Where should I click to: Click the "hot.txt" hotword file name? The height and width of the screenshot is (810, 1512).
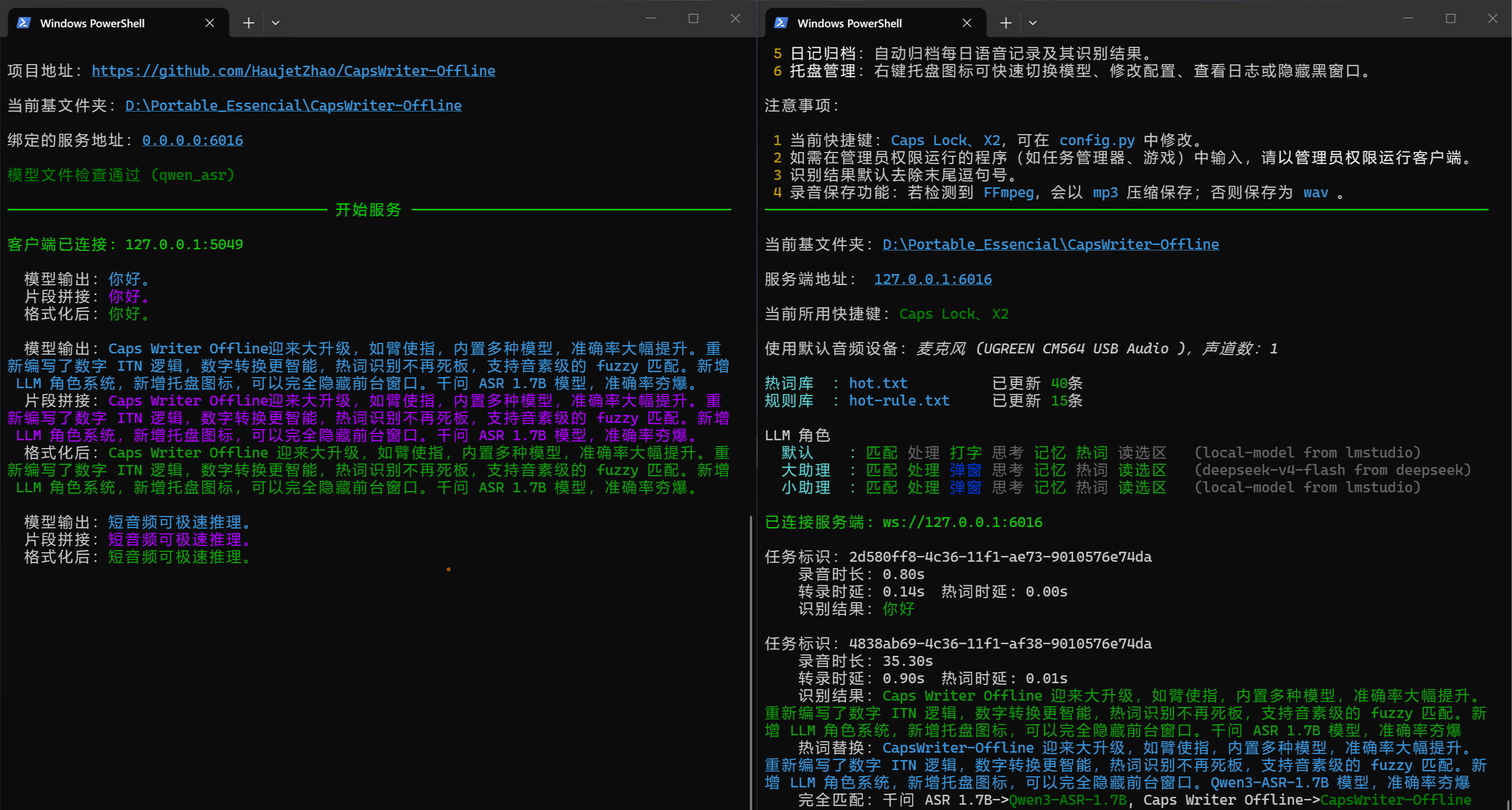878,383
